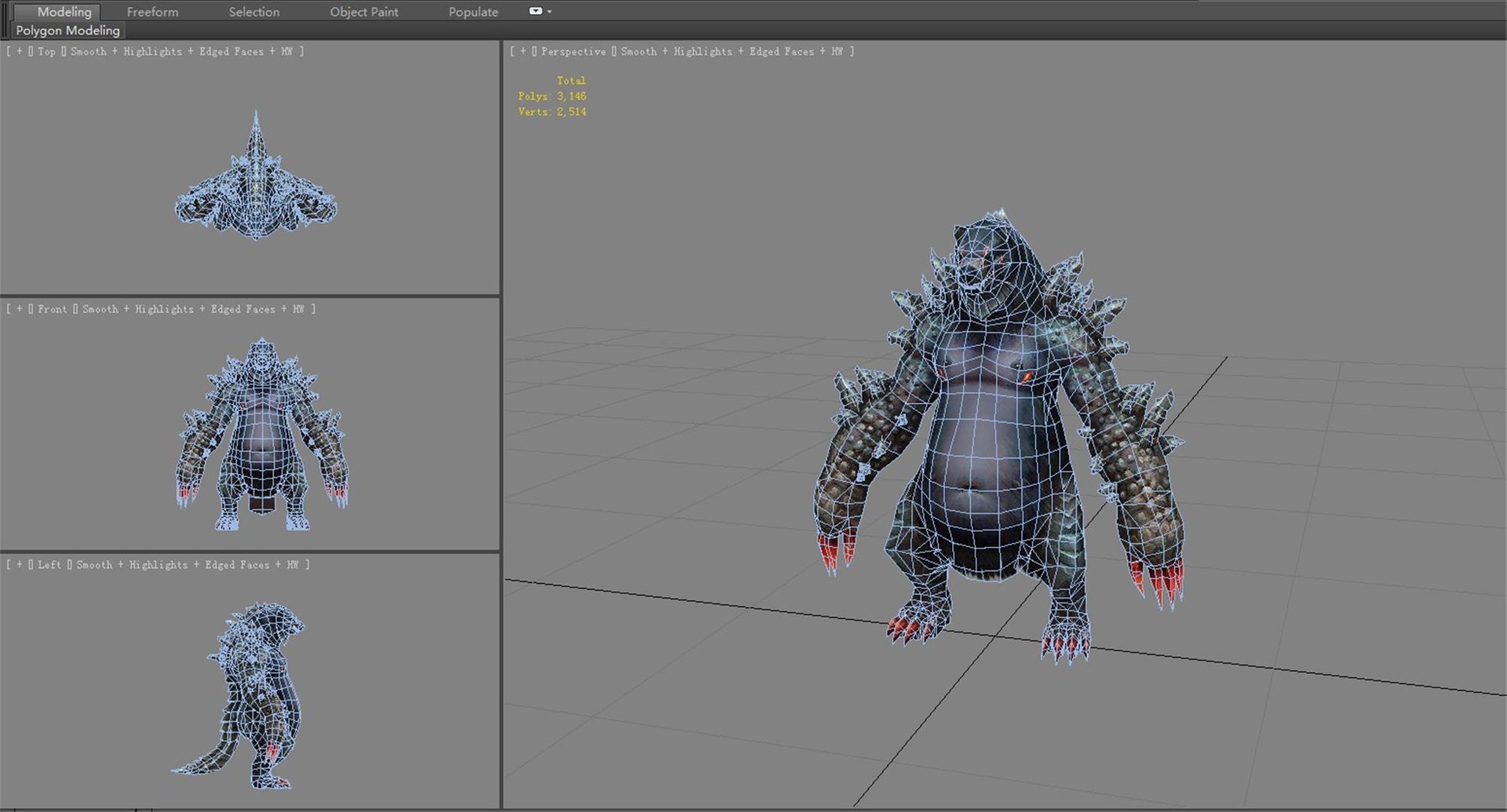The width and height of the screenshot is (1507, 812).
Task: Open the Top view name menu
Action: click(46, 51)
